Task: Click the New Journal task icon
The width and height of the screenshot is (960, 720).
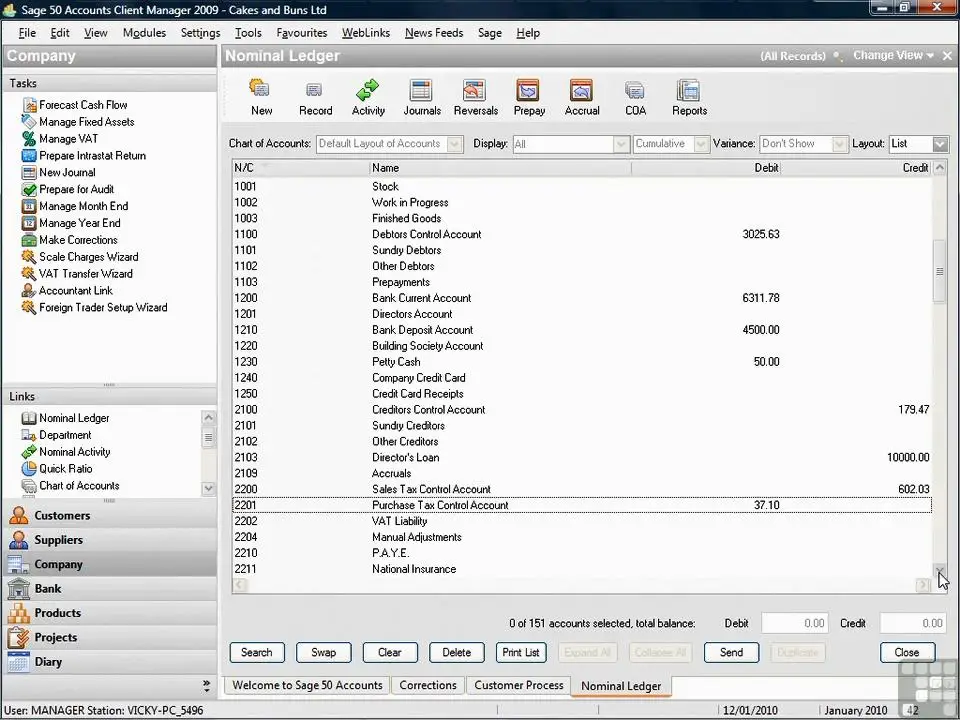Action: click(29, 173)
